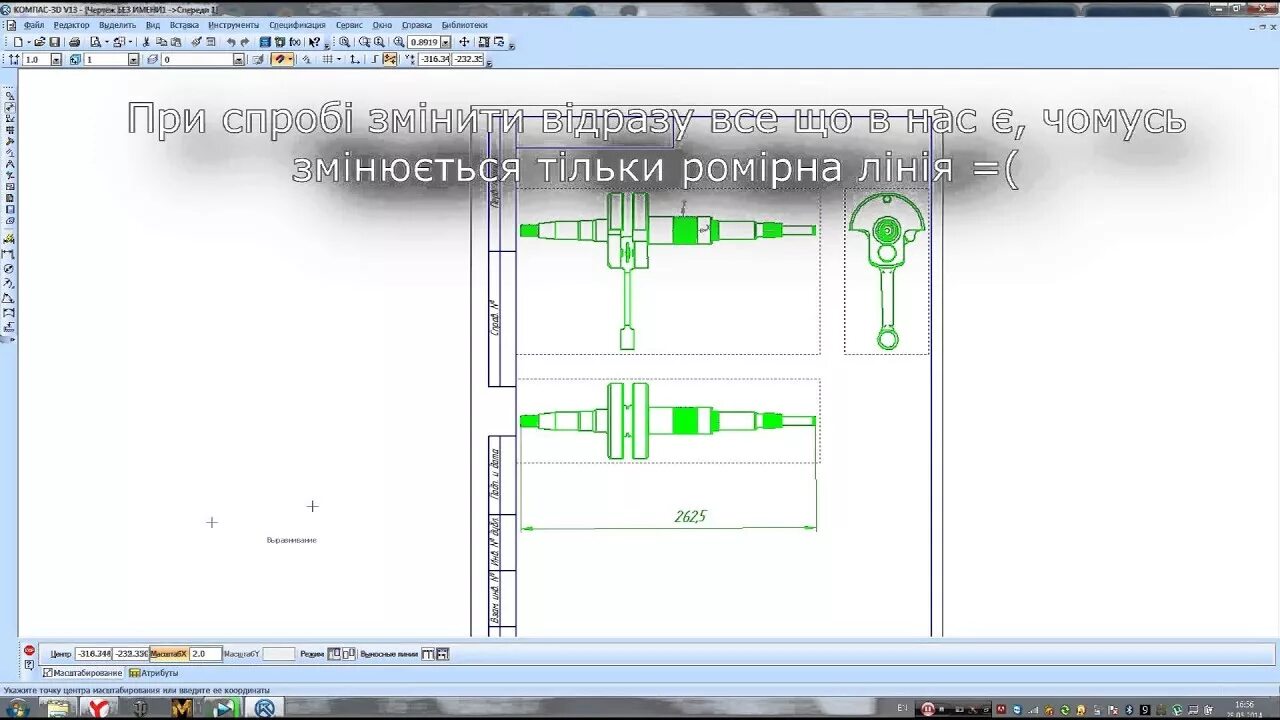
Task: Click the МасштабY empty field
Action: (279, 654)
